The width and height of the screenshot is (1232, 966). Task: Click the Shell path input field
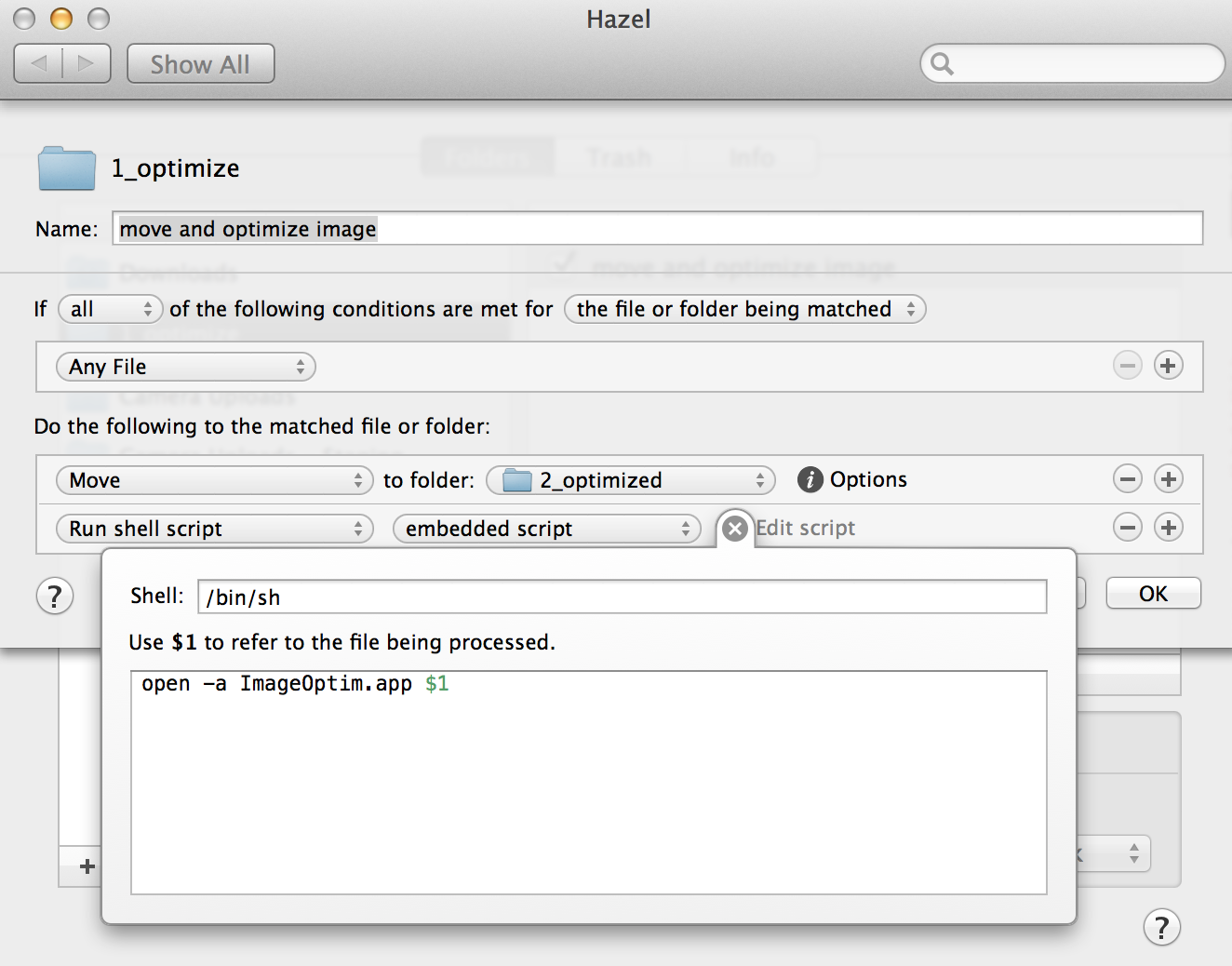622,597
